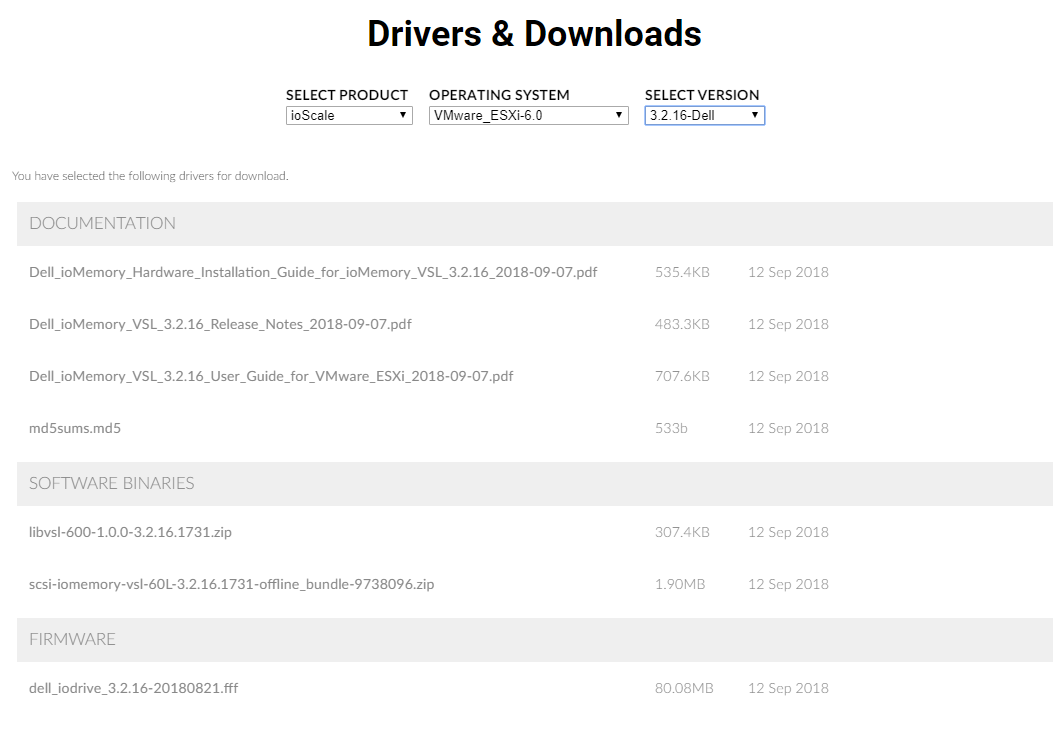Screen dimensions: 1058x740
Task: Click the date next to the firmware file
Action: click(x=788, y=688)
